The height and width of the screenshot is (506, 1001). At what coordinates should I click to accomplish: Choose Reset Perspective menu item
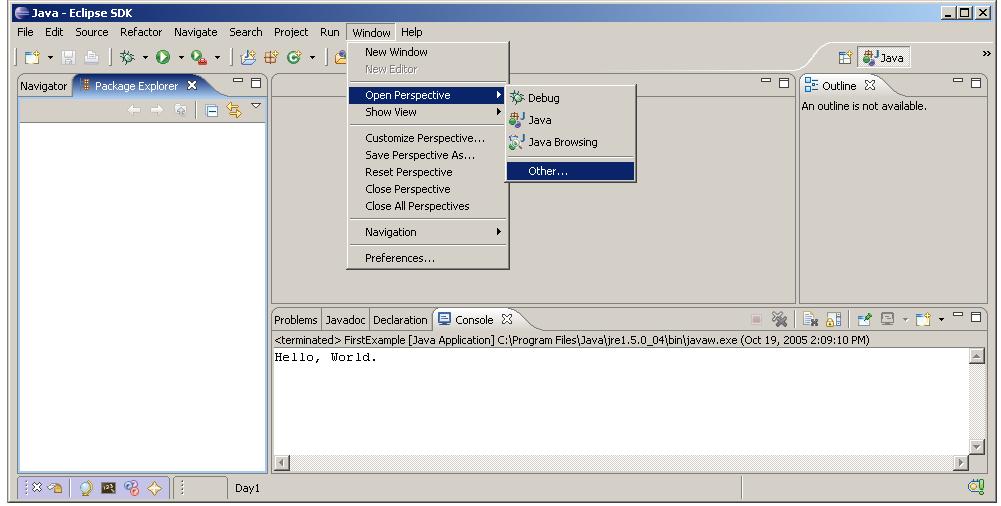(x=428, y=172)
